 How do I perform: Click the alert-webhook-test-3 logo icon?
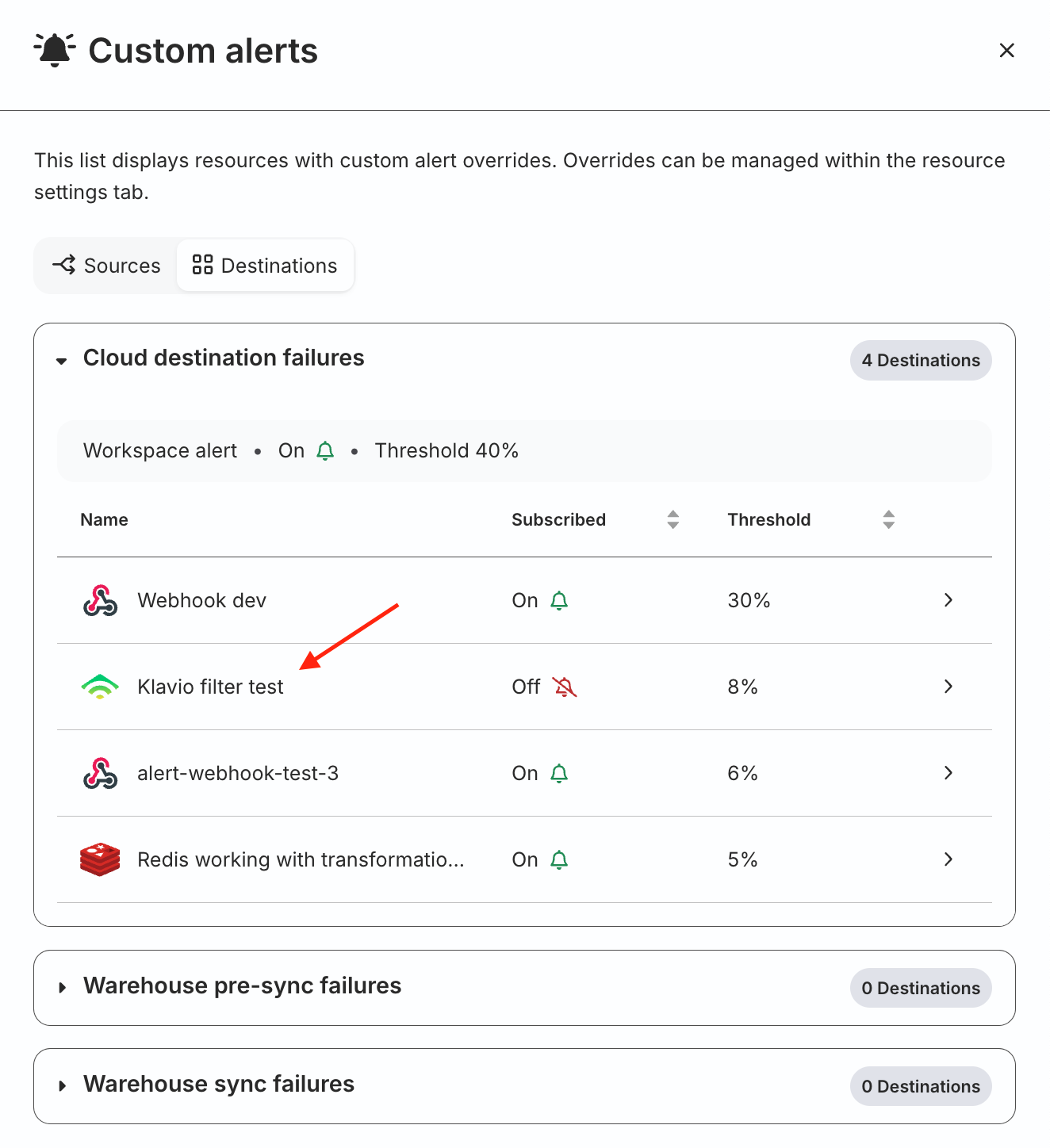coord(101,774)
